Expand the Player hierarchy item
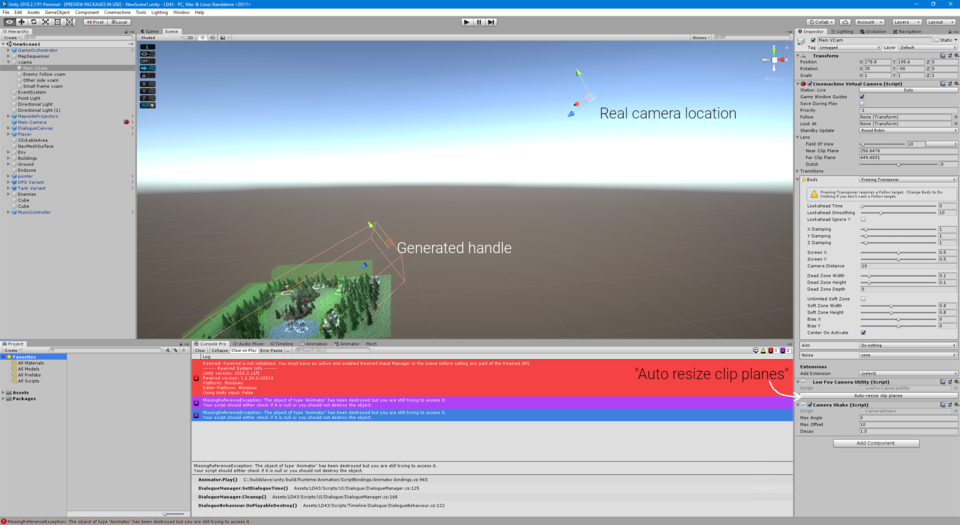960x525 pixels. 9,134
